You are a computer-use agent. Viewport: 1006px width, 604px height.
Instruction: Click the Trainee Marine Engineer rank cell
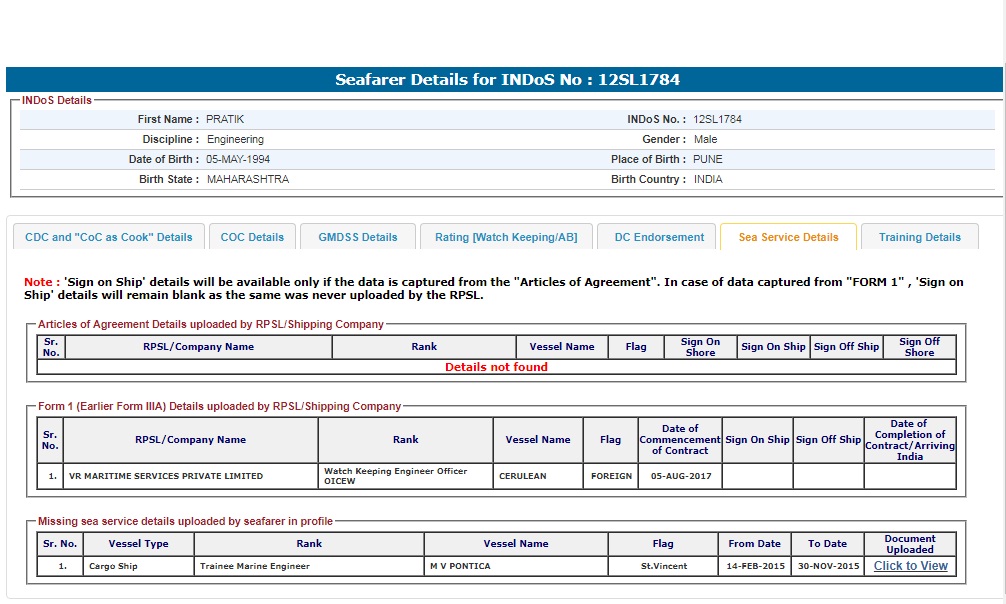(x=255, y=566)
